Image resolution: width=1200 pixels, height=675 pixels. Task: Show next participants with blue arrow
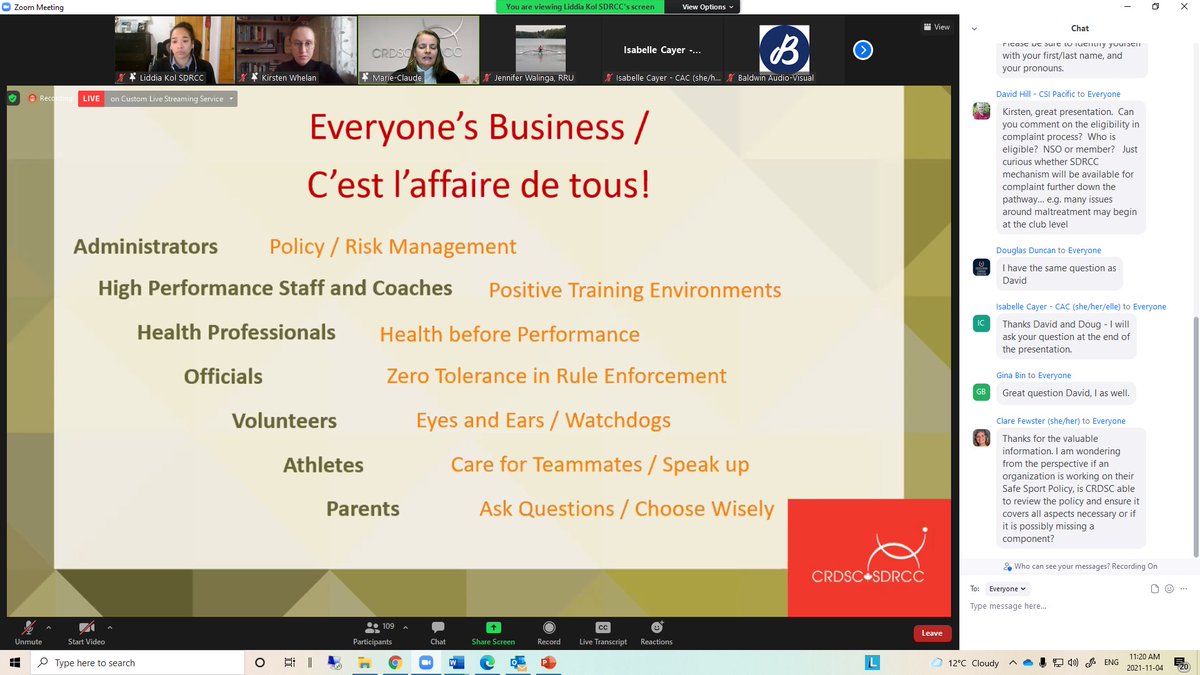point(863,50)
